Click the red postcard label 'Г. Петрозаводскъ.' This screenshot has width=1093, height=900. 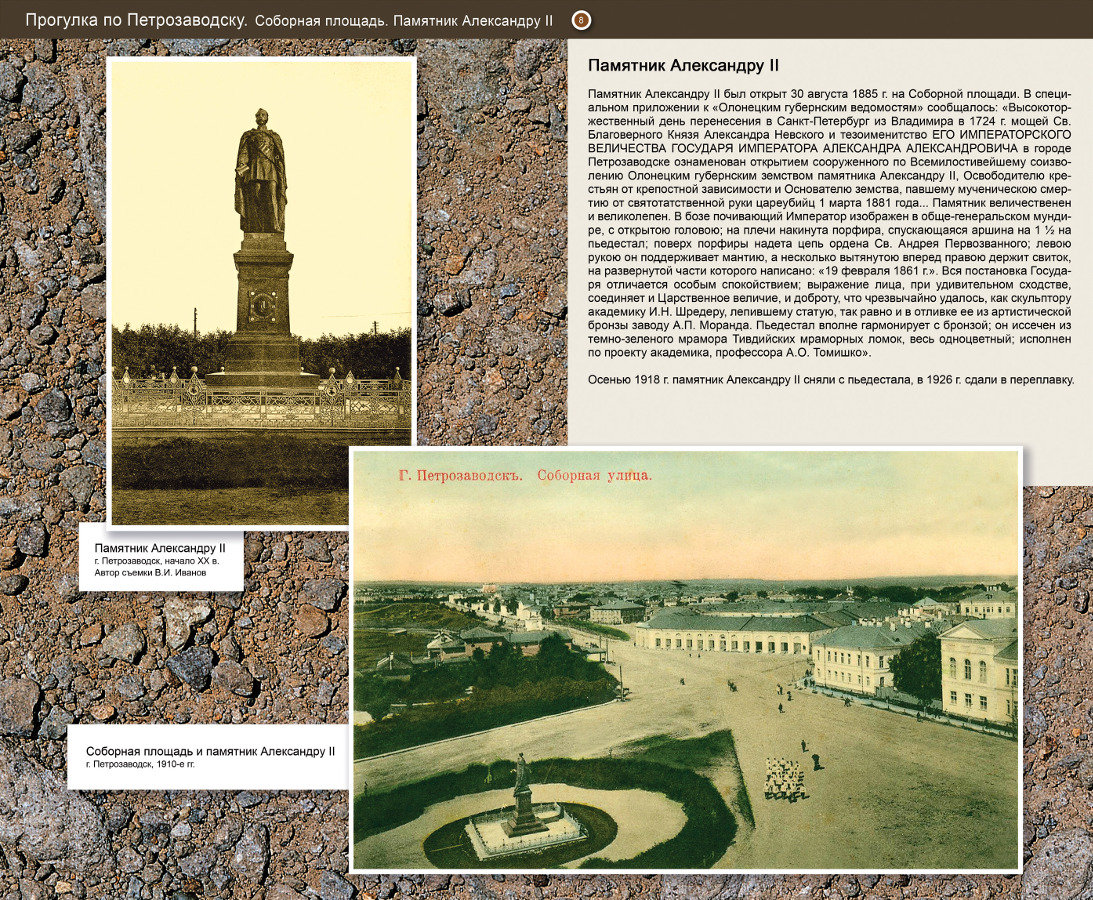pos(461,475)
